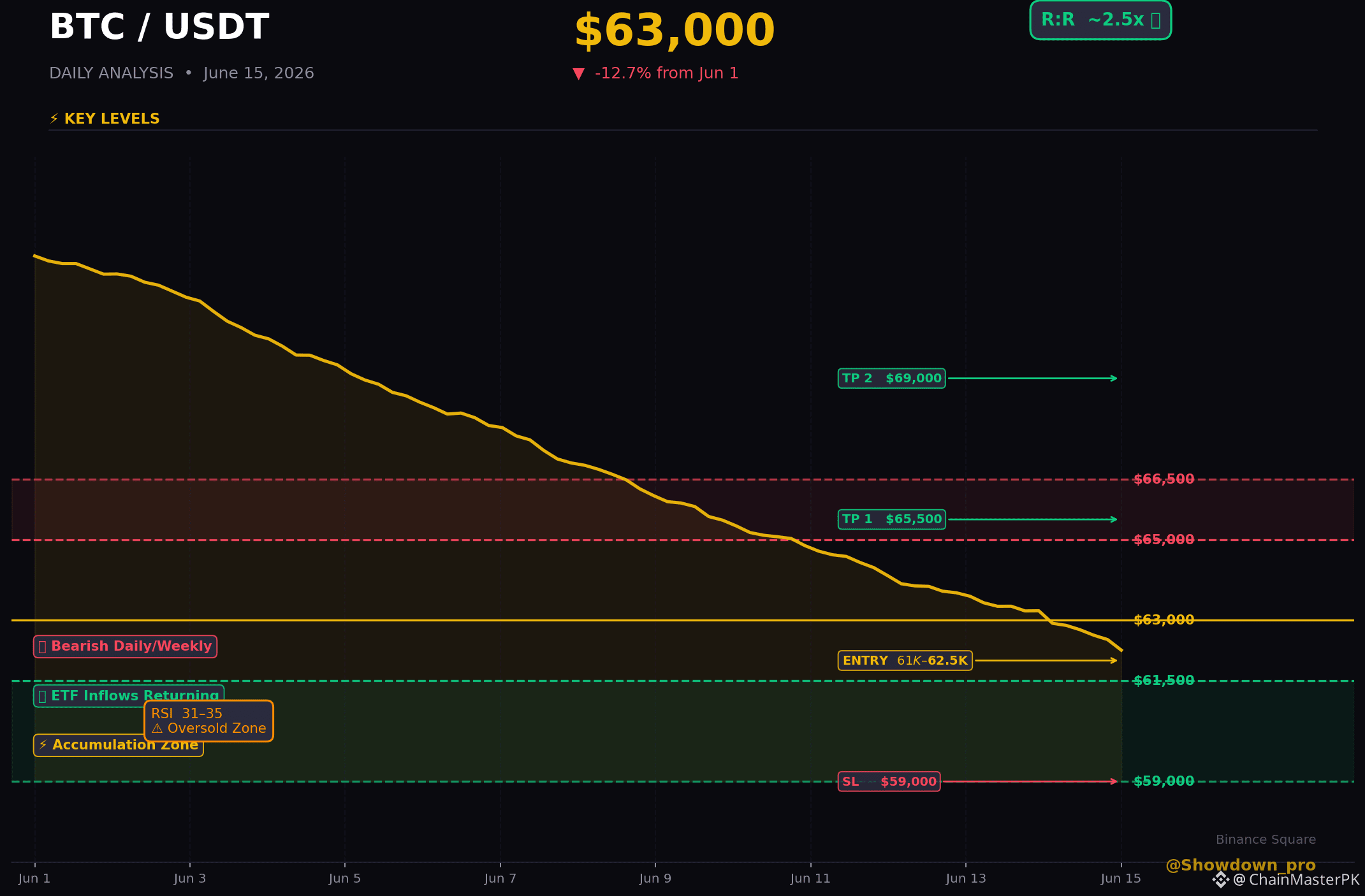Click the TP 1 $65,500 label
1365x896 pixels.
pyautogui.click(x=891, y=519)
